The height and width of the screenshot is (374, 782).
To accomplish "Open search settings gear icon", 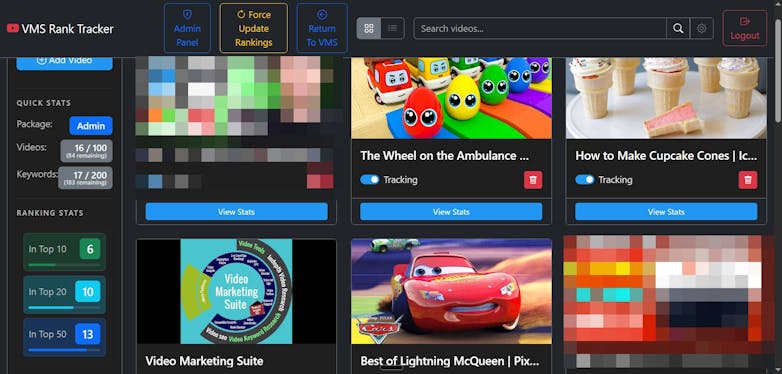I will point(702,28).
